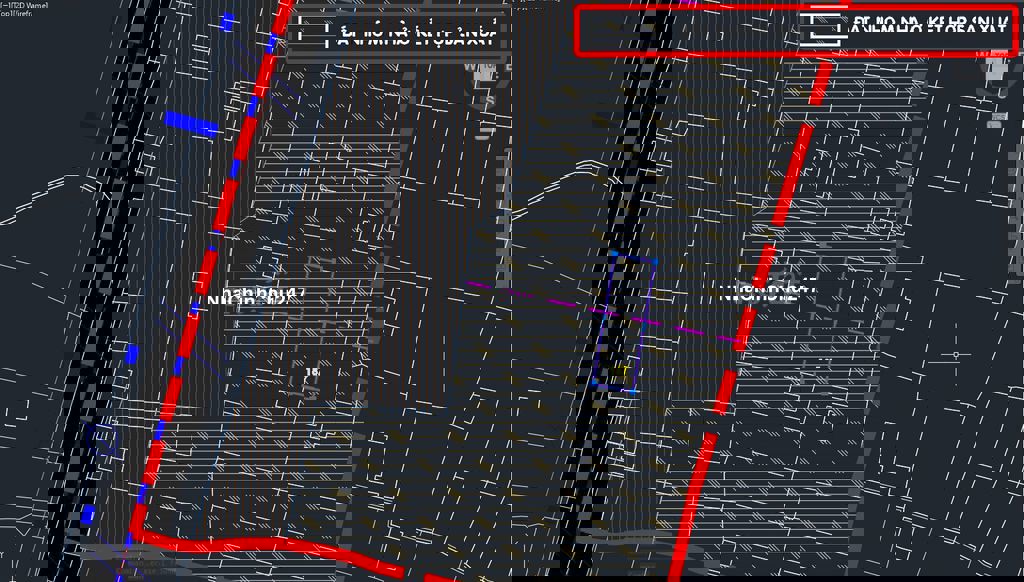Select the white block label on the left area
The image size is (1024, 582).
pos(254,297)
